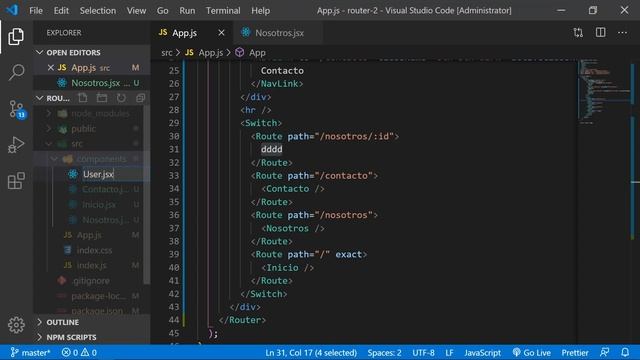This screenshot has width=640, height=360.
Task: Refresh the explorer file tree
Action: (x=121, y=98)
